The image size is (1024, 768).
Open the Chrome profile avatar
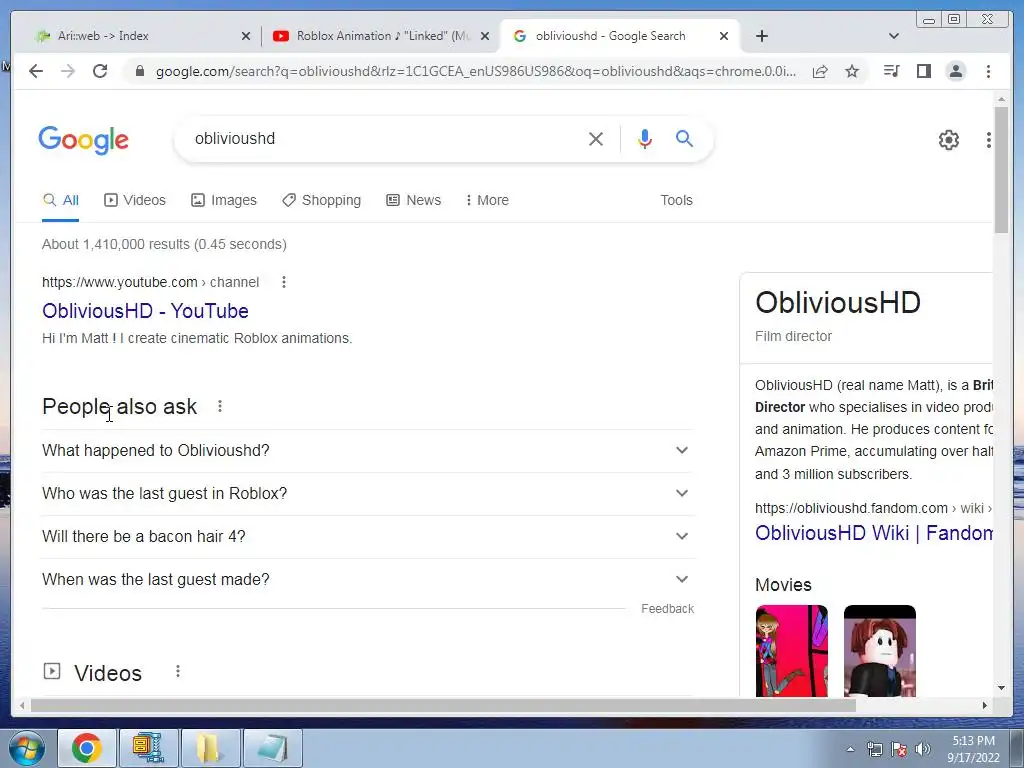coord(955,71)
